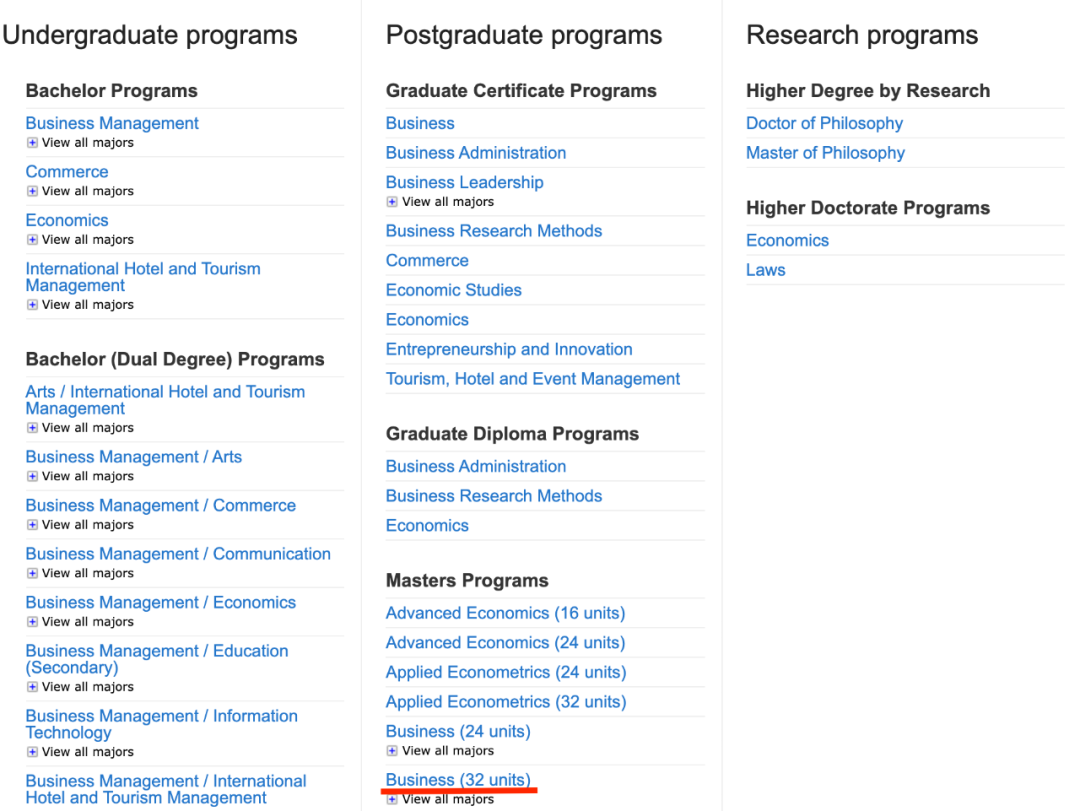Image resolution: width=1080 pixels, height=811 pixels.
Task: Click plus icon under Business Management / Commerce
Action: (32, 525)
